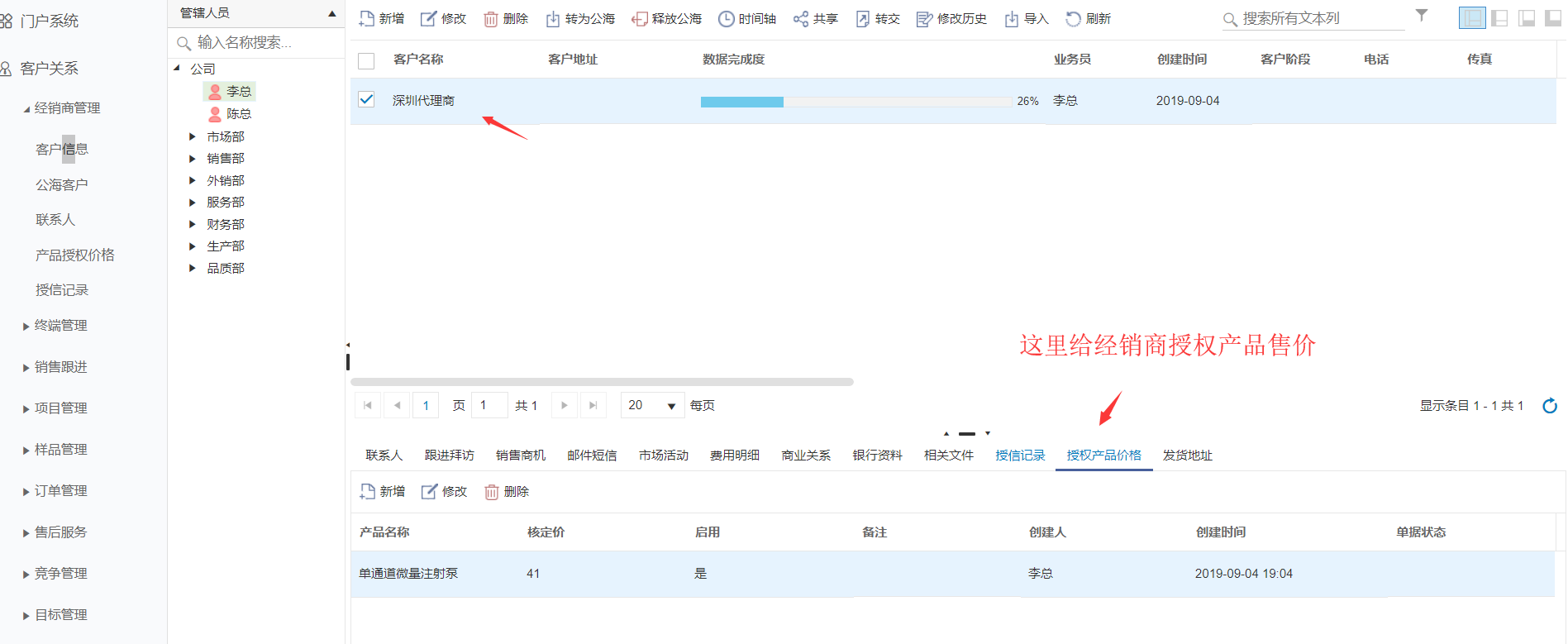
Task: Click the 时间轴 timeline clock icon
Action: coord(726,19)
